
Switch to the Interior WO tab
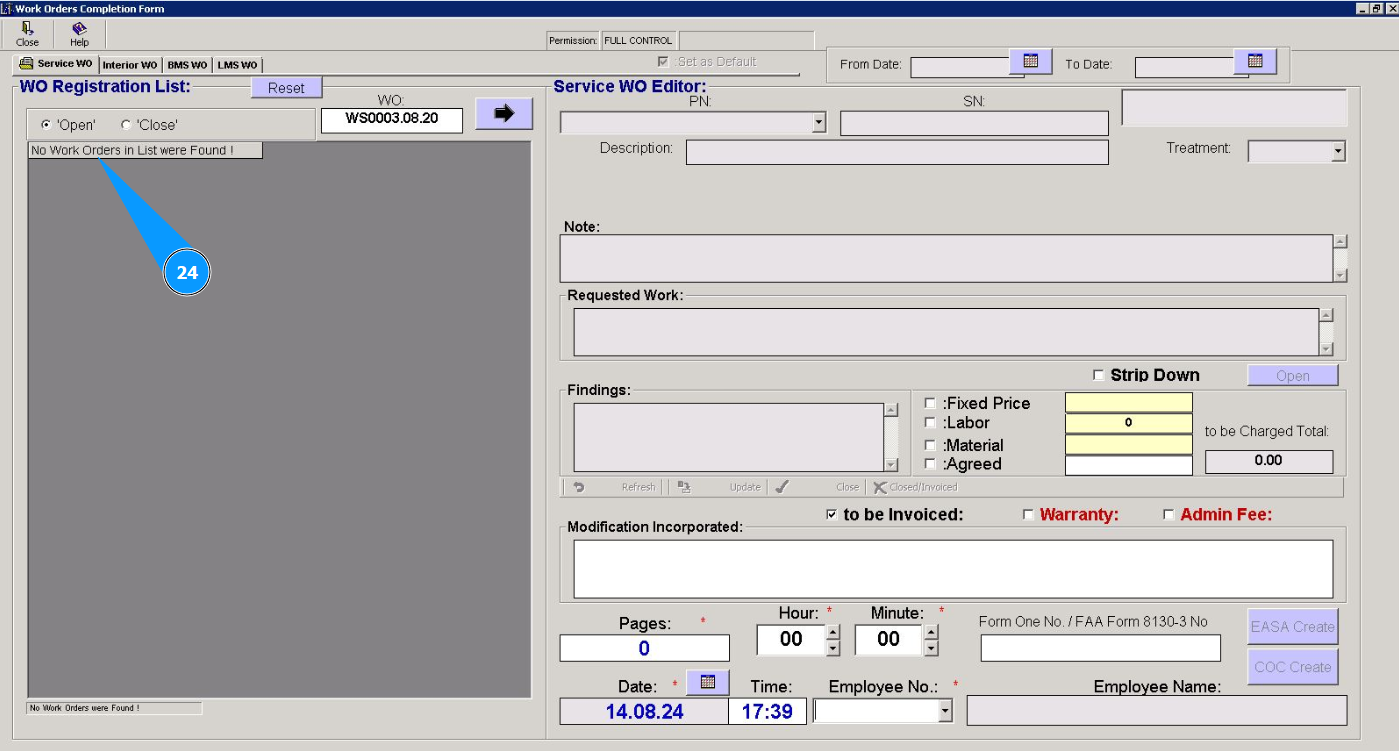(x=130, y=65)
